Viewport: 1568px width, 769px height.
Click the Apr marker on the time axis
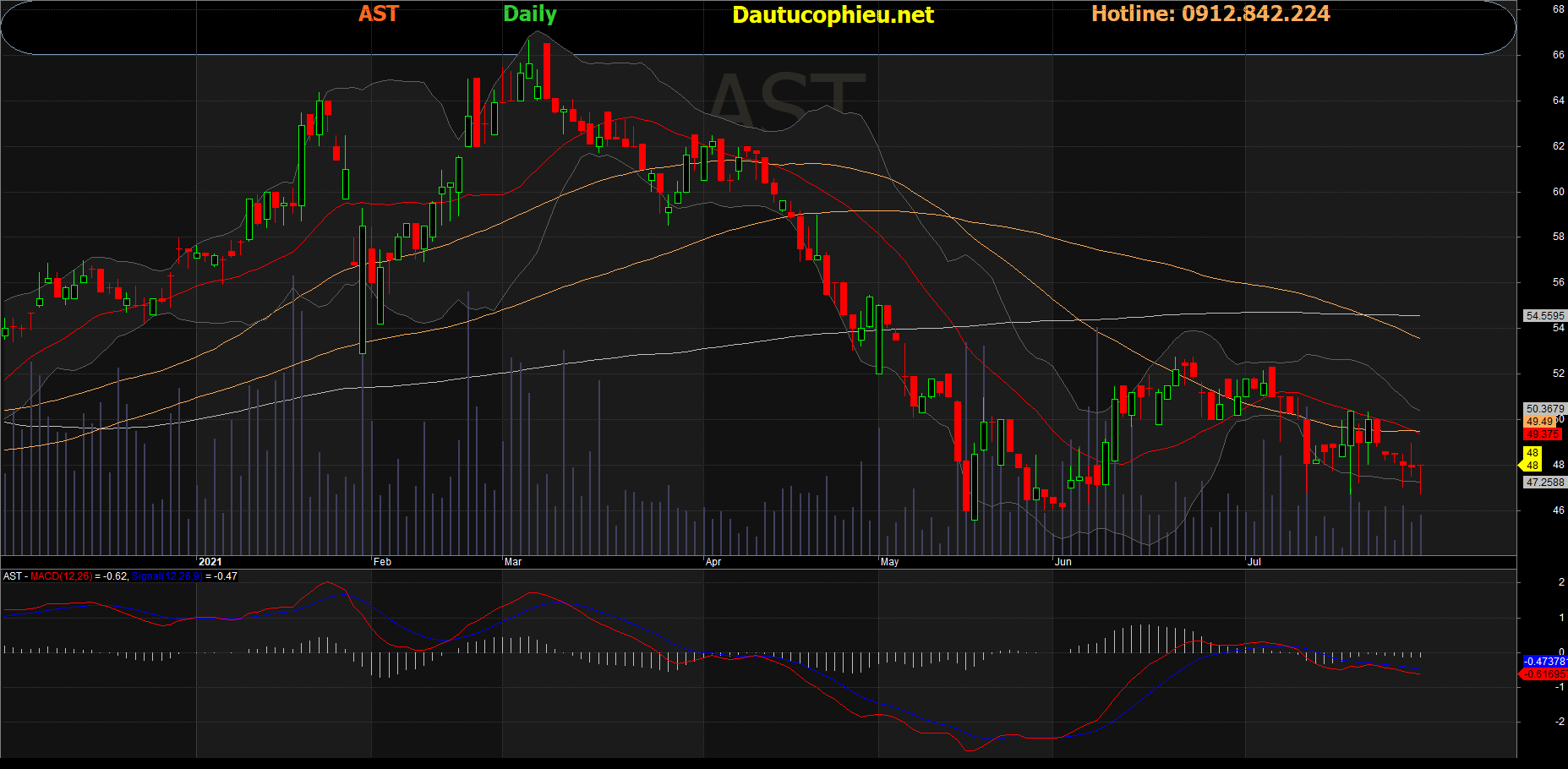[713, 562]
